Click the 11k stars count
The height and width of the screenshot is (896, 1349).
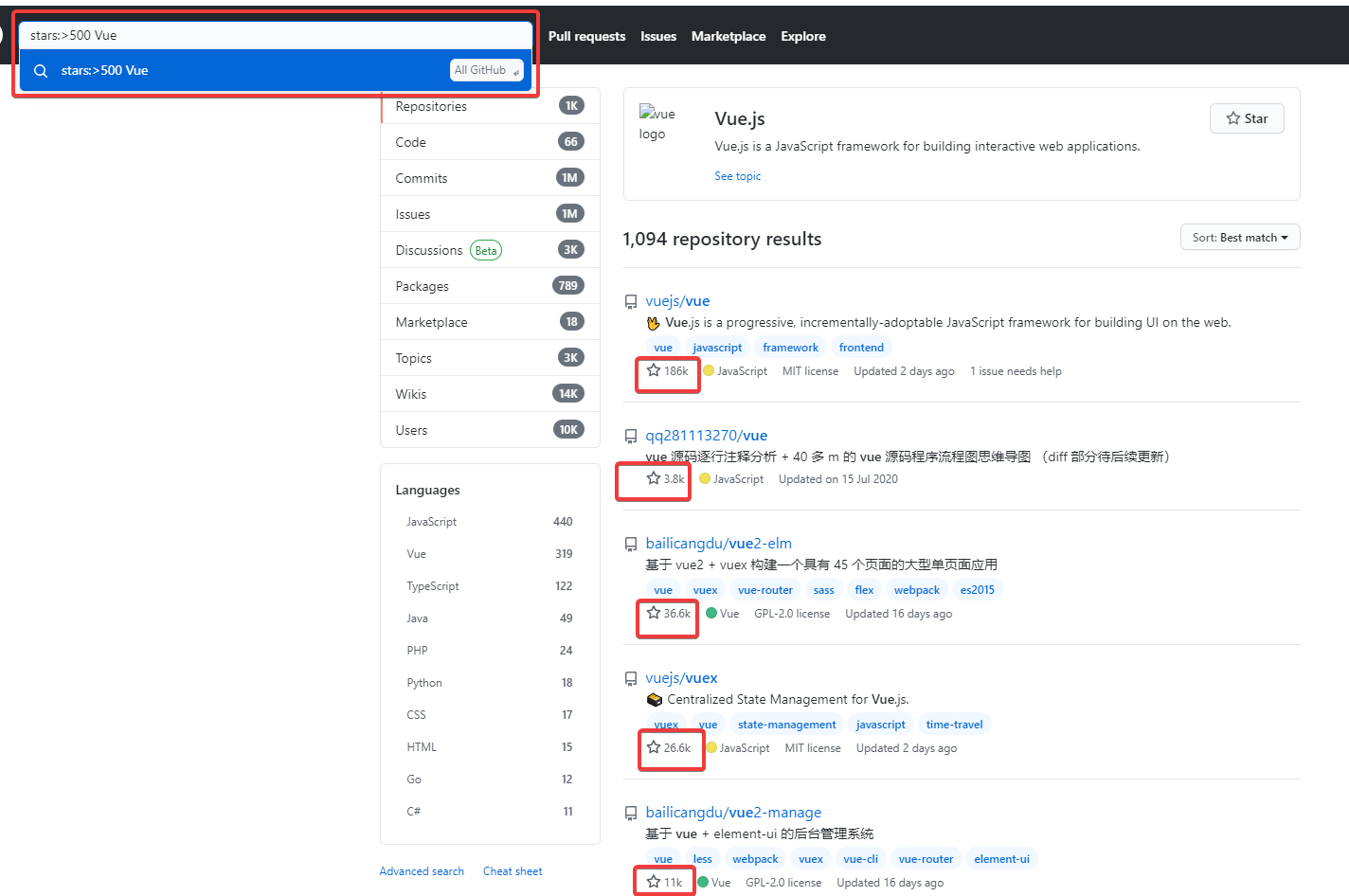click(664, 883)
